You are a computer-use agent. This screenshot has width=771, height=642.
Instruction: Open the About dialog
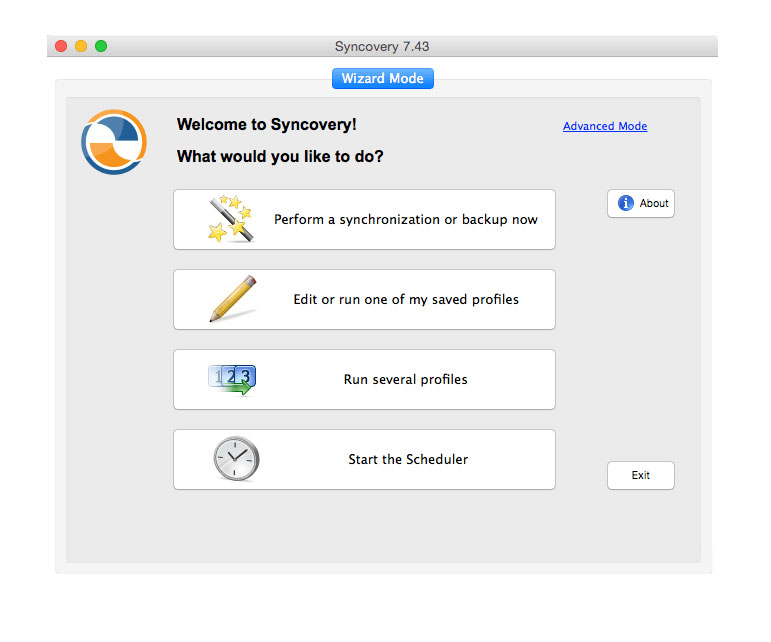pyautogui.click(x=641, y=203)
